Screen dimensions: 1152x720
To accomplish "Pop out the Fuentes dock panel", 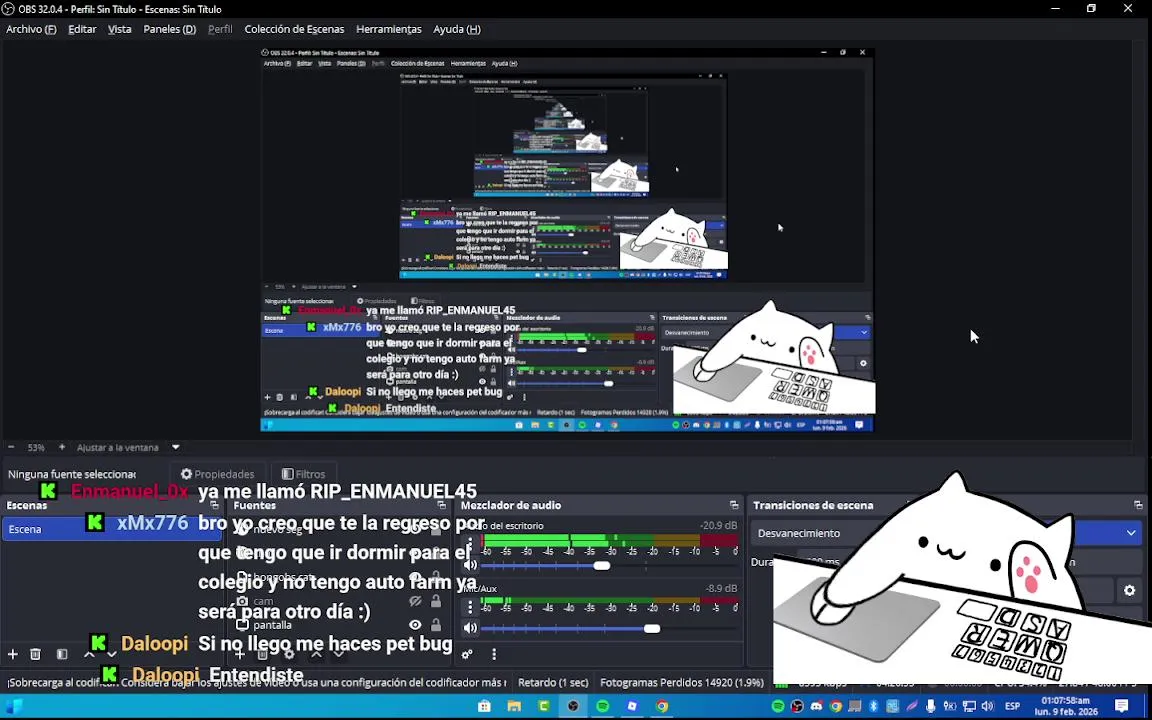I will [442, 505].
